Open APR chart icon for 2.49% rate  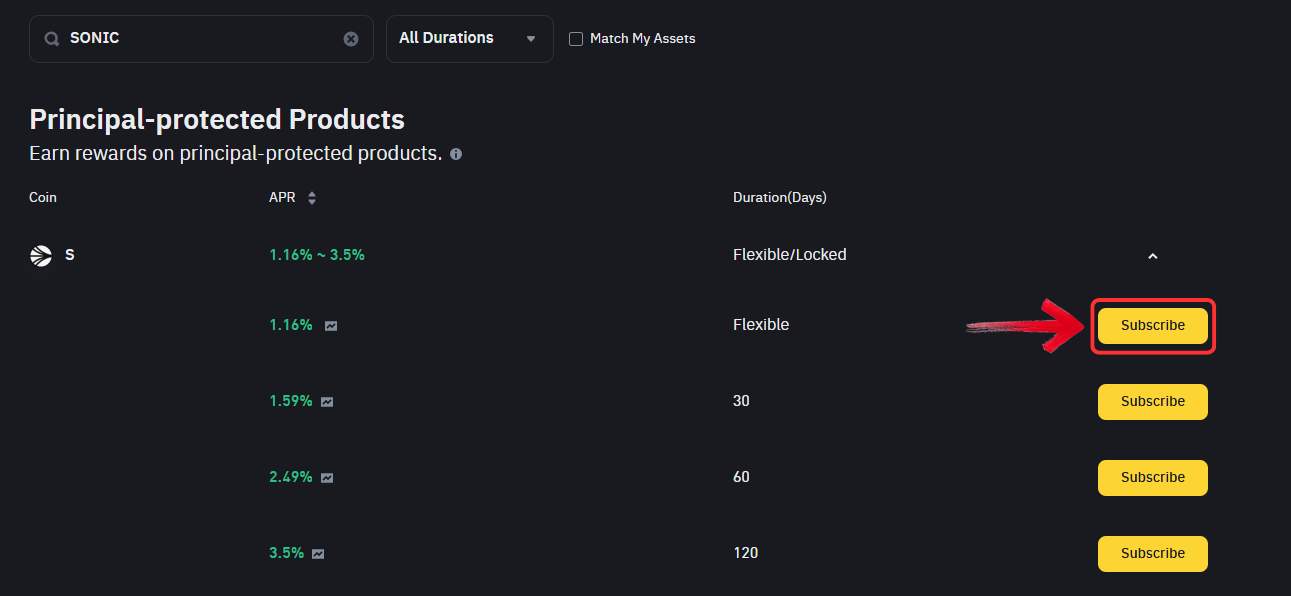pyautogui.click(x=327, y=478)
